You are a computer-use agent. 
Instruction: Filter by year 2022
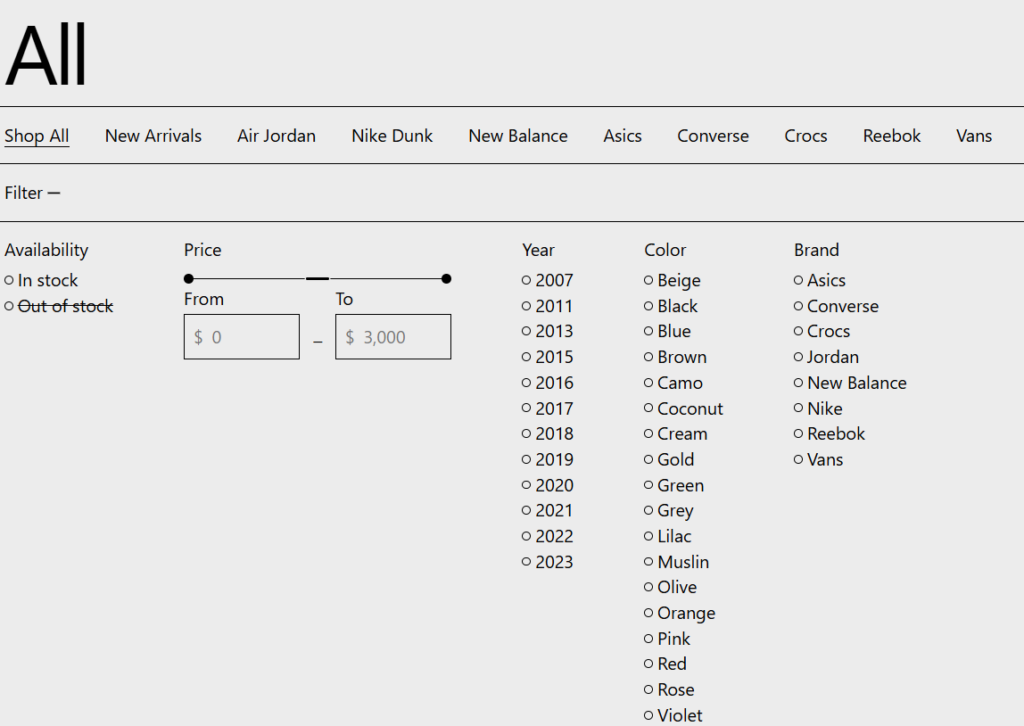tap(547, 536)
